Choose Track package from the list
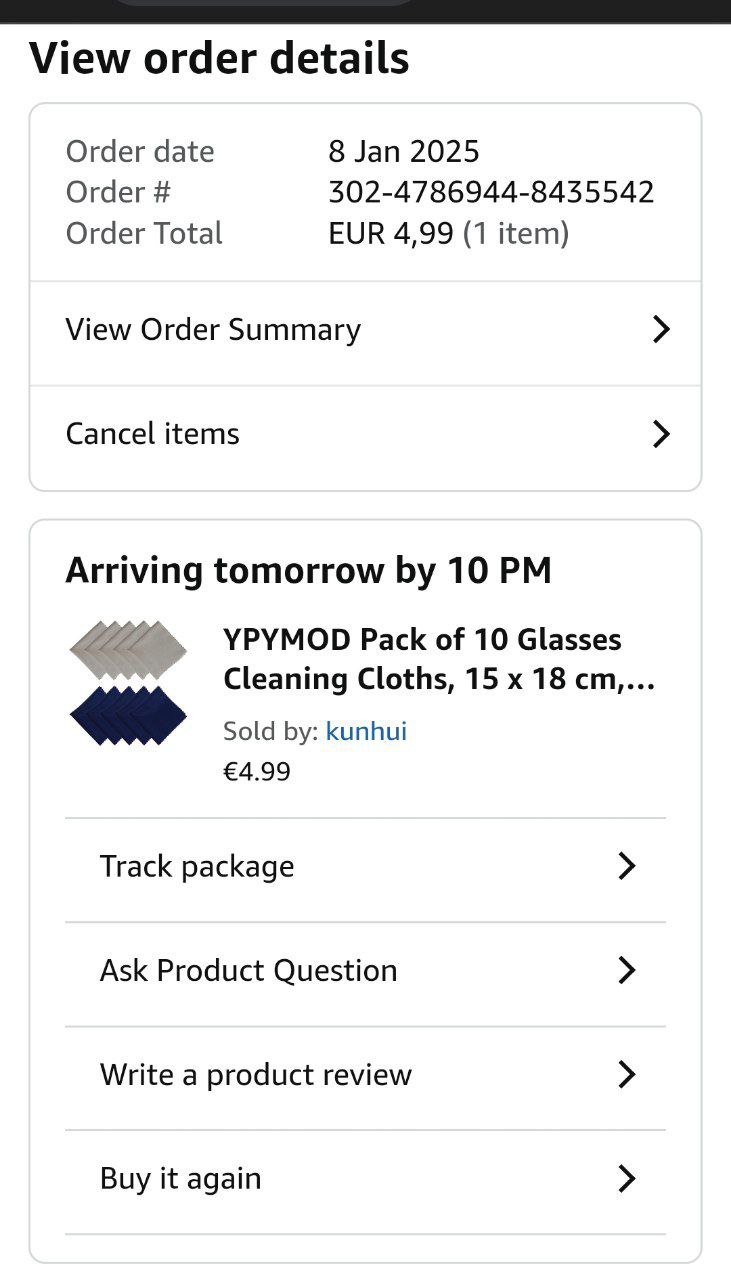731x1280 pixels. [197, 866]
